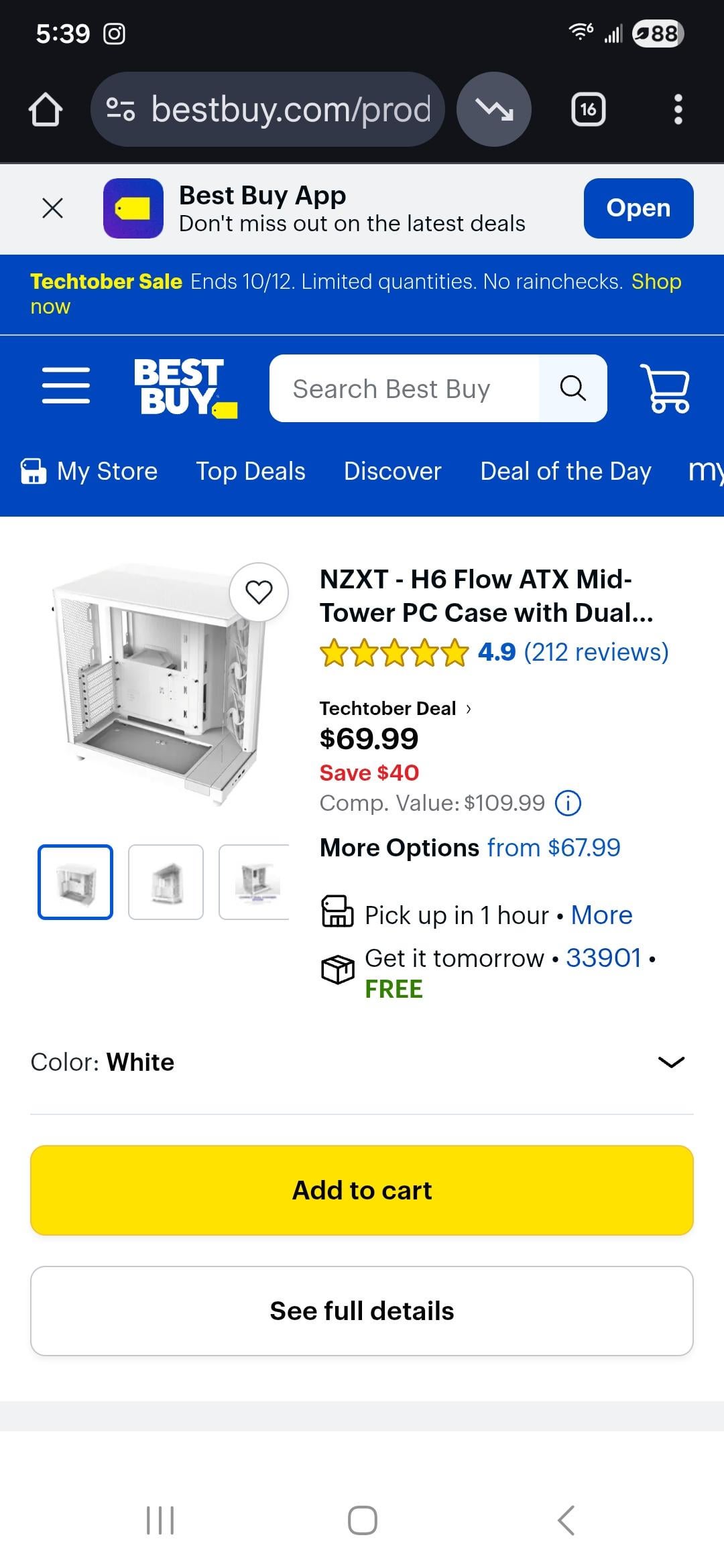The height and width of the screenshot is (1568, 724).
Task: Expand the Techtober Deal chevron
Action: coord(469,709)
